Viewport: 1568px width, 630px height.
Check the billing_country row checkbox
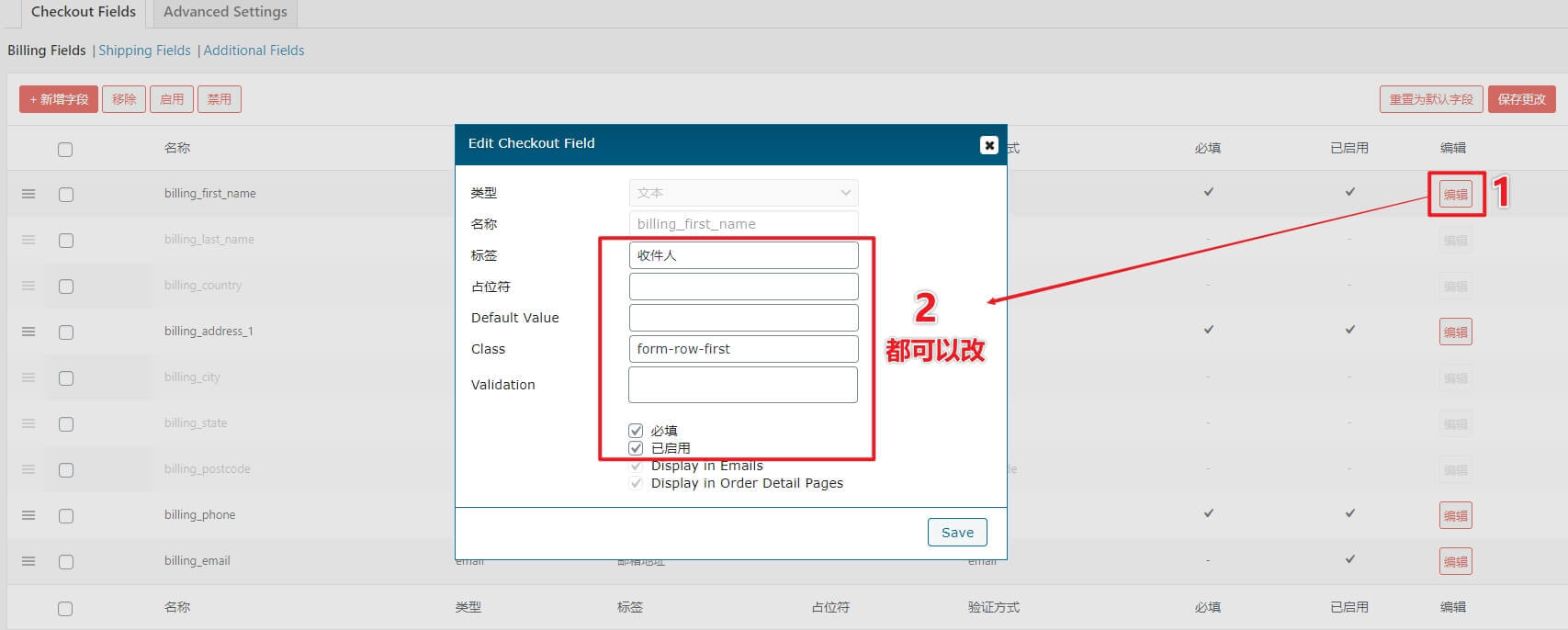pos(66,287)
